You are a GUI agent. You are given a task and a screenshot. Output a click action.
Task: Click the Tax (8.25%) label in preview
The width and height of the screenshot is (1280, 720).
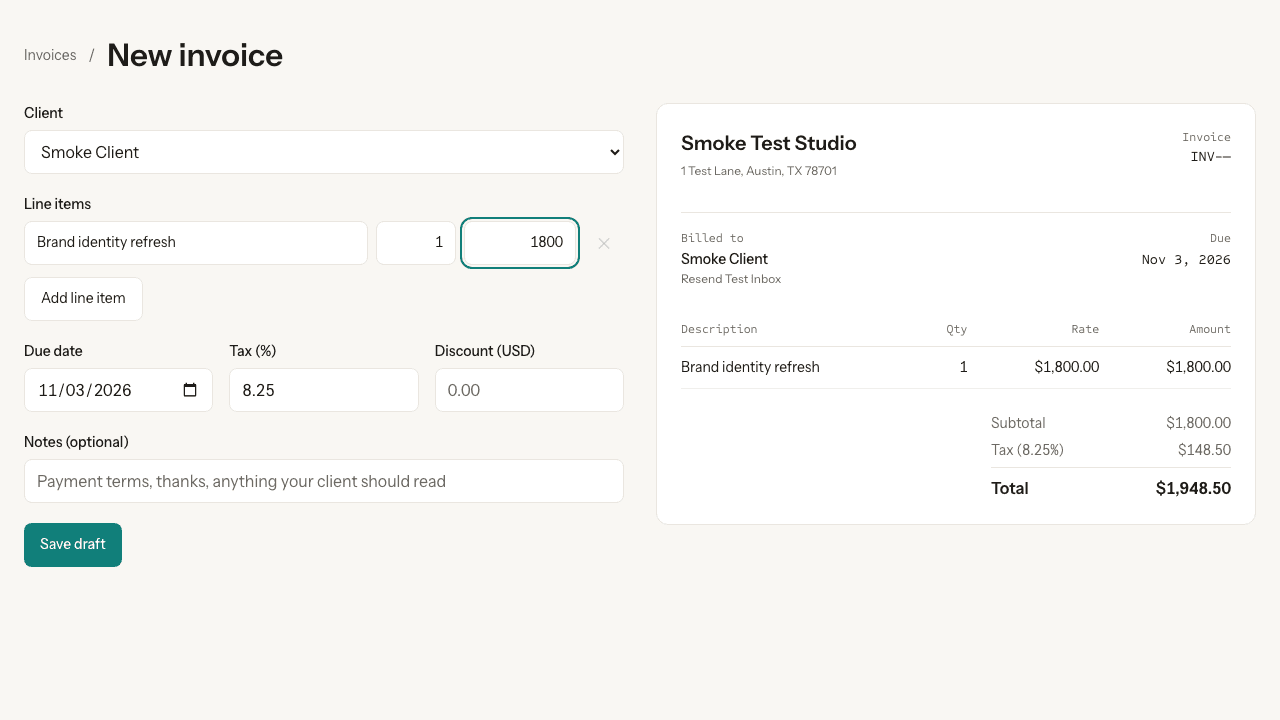click(1027, 450)
